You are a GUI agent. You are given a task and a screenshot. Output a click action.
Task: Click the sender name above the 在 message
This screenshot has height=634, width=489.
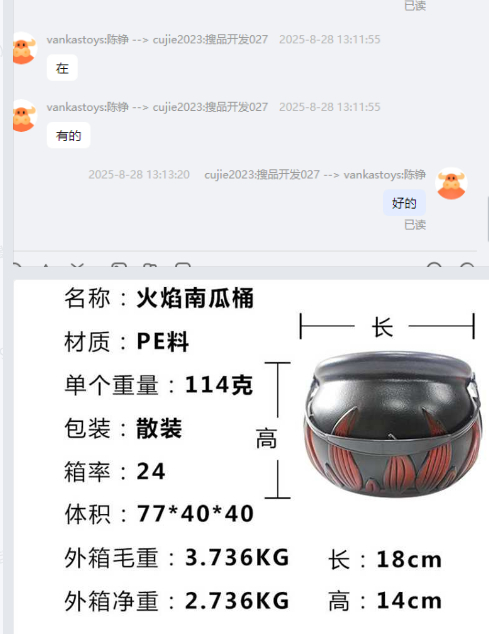[x=157, y=39]
